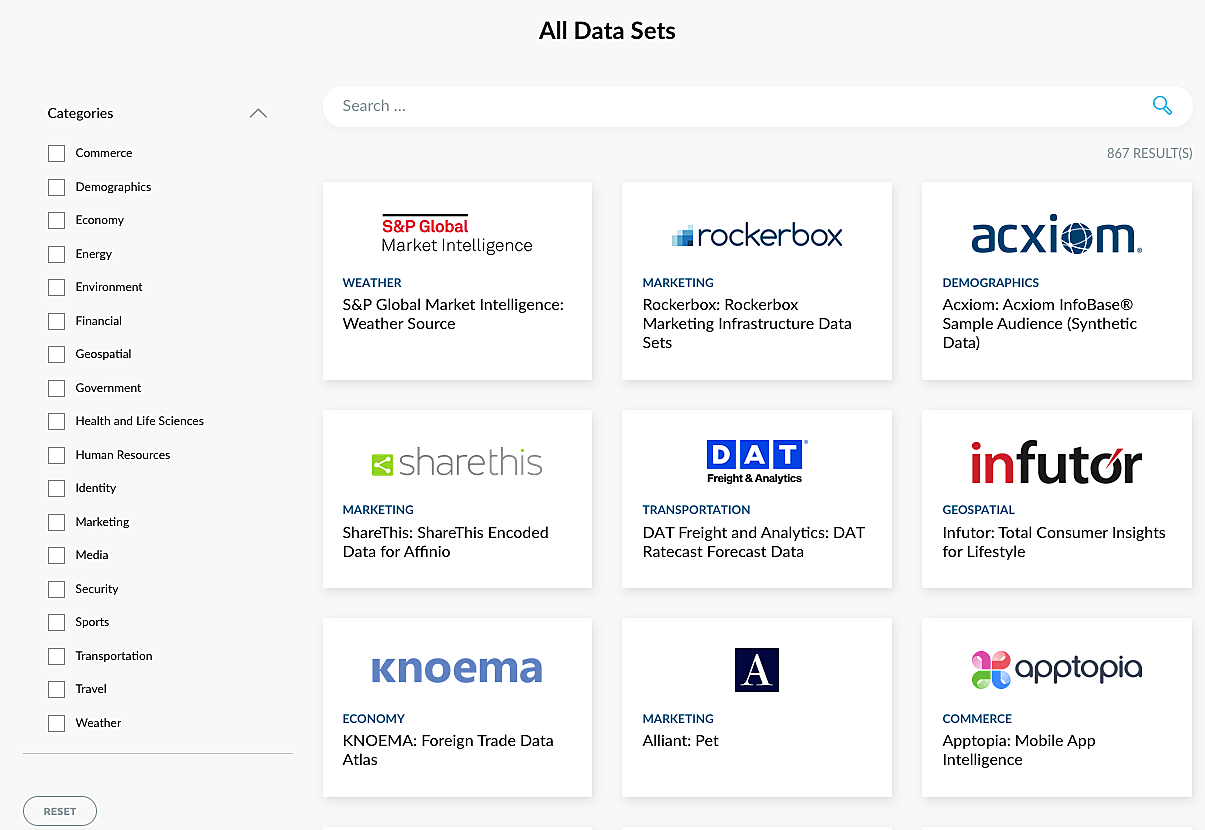Screen dimensions: 1205x830
Task: Click the All Data Sets heading
Action: coord(607,31)
